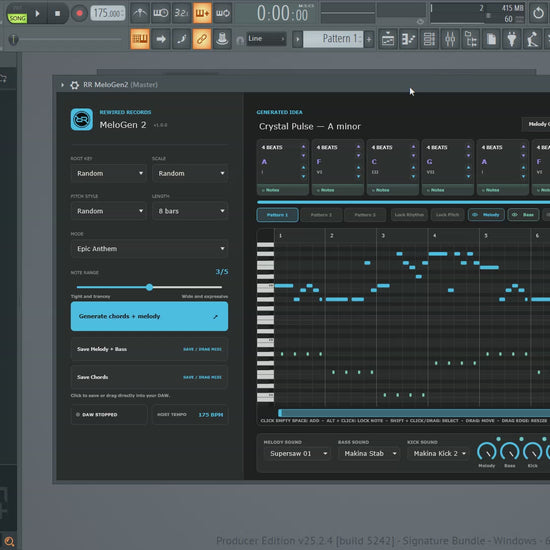Open the Browser view from toolbar

coord(471,39)
